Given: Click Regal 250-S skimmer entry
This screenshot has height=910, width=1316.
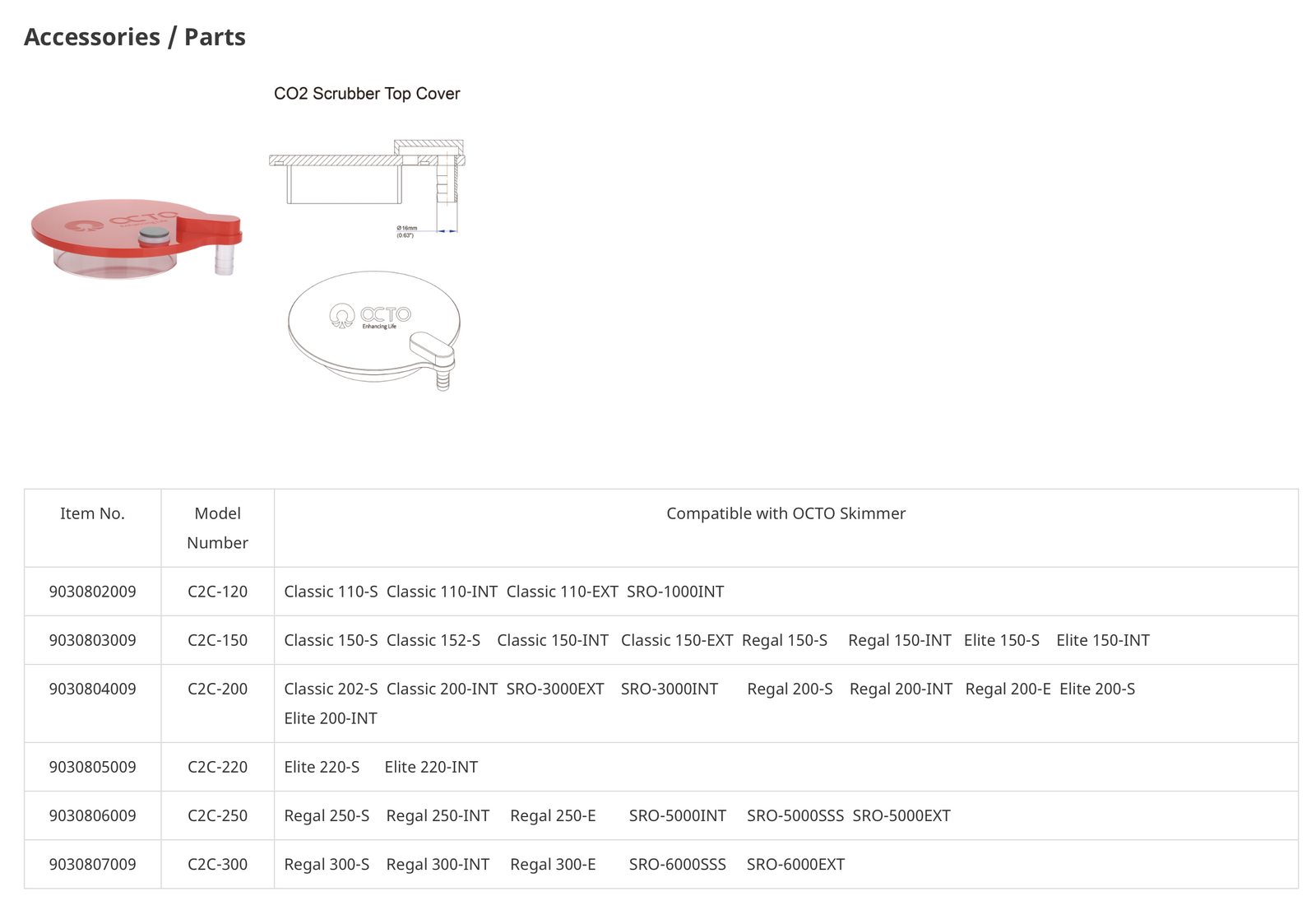Looking at the screenshot, I should point(327,815).
